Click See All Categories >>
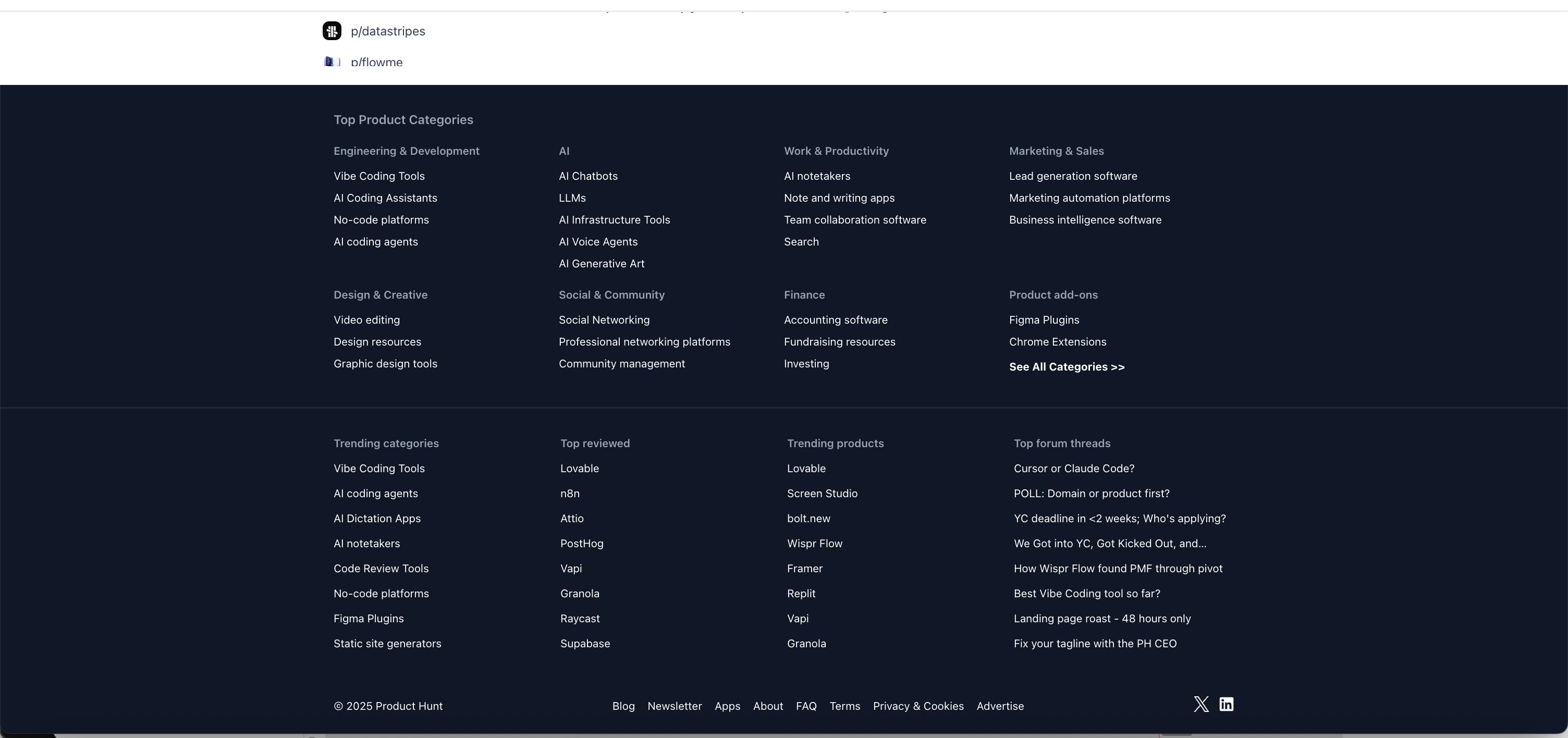 click(x=1067, y=366)
